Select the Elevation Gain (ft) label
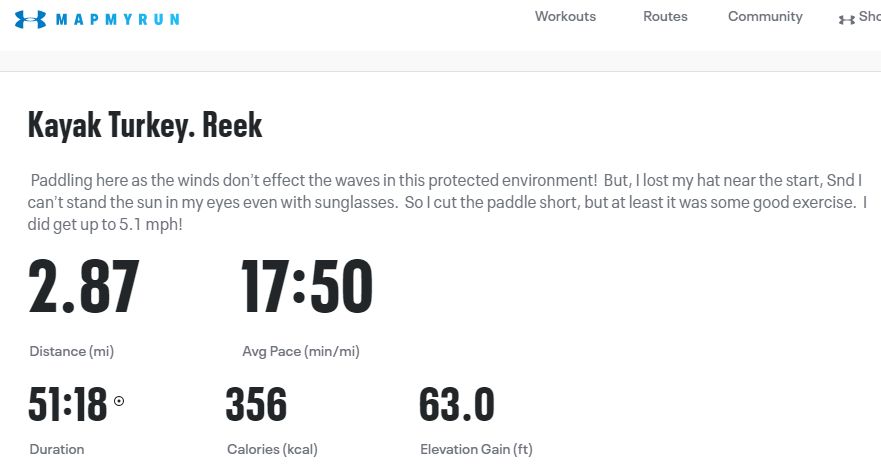 pyautogui.click(x=476, y=449)
